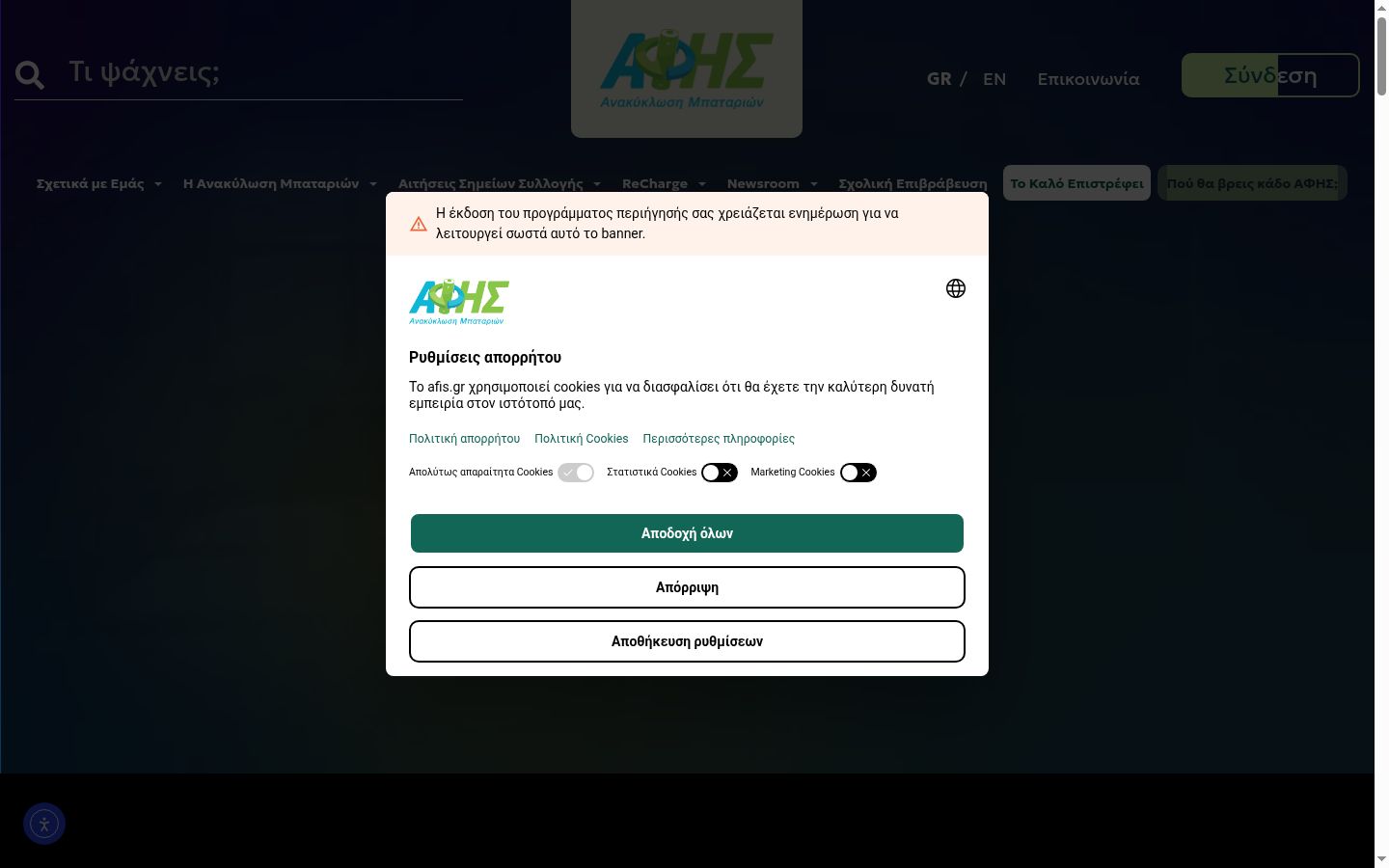Click Αποθήκευση ρυθμίσεων button
This screenshot has width=1389, height=868.
pyautogui.click(x=687, y=641)
